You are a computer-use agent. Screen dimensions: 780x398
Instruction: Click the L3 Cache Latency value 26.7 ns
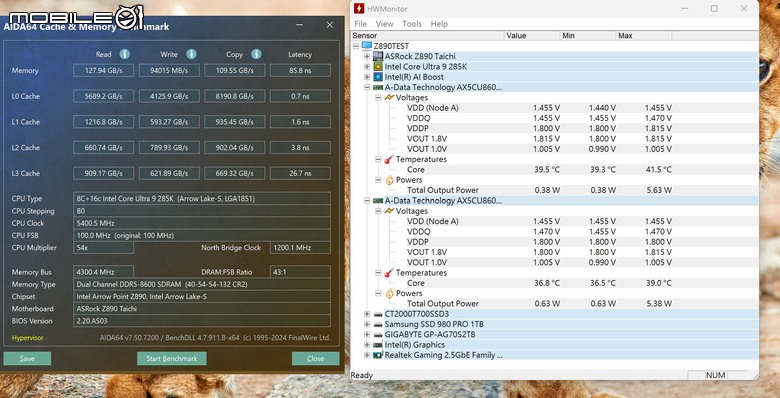300,173
